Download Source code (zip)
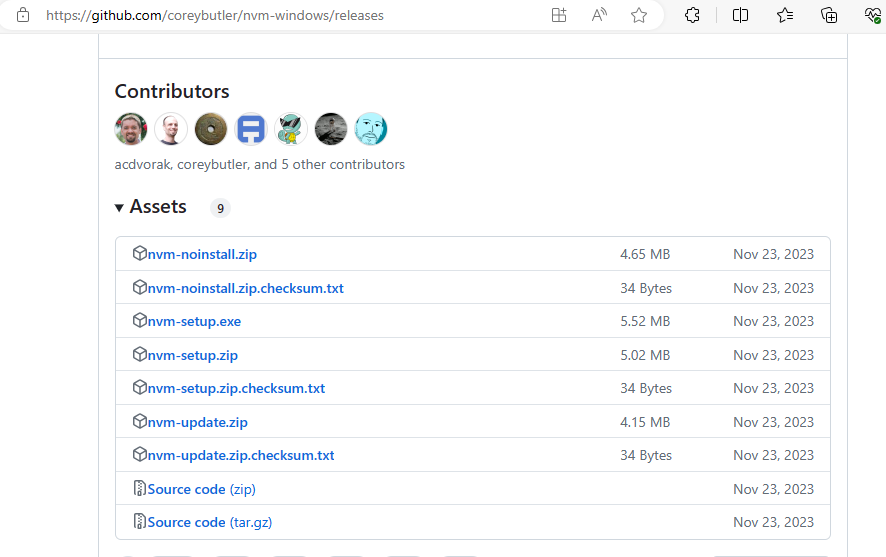 (x=201, y=489)
